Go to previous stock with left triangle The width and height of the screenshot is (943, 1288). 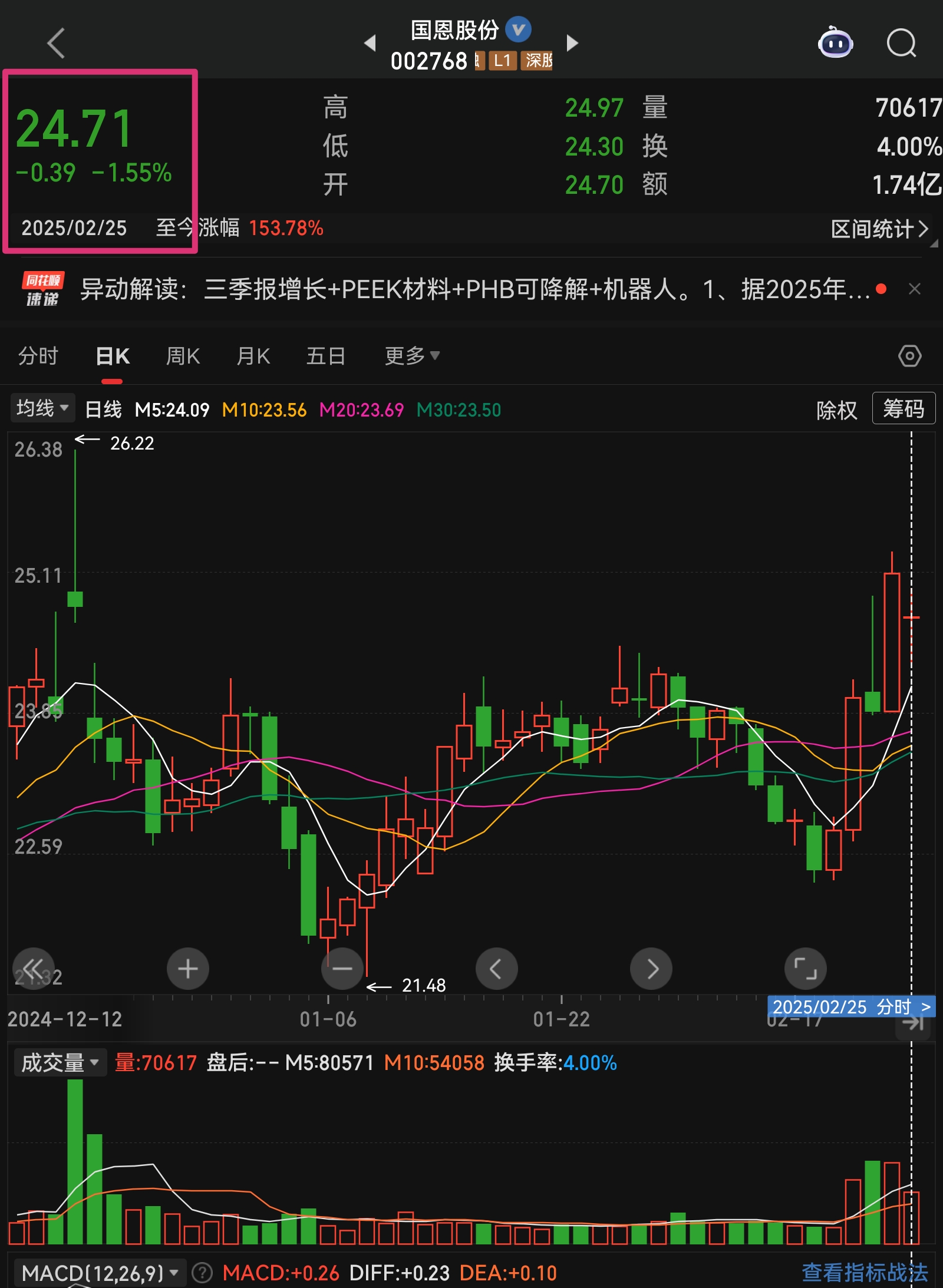coord(370,42)
